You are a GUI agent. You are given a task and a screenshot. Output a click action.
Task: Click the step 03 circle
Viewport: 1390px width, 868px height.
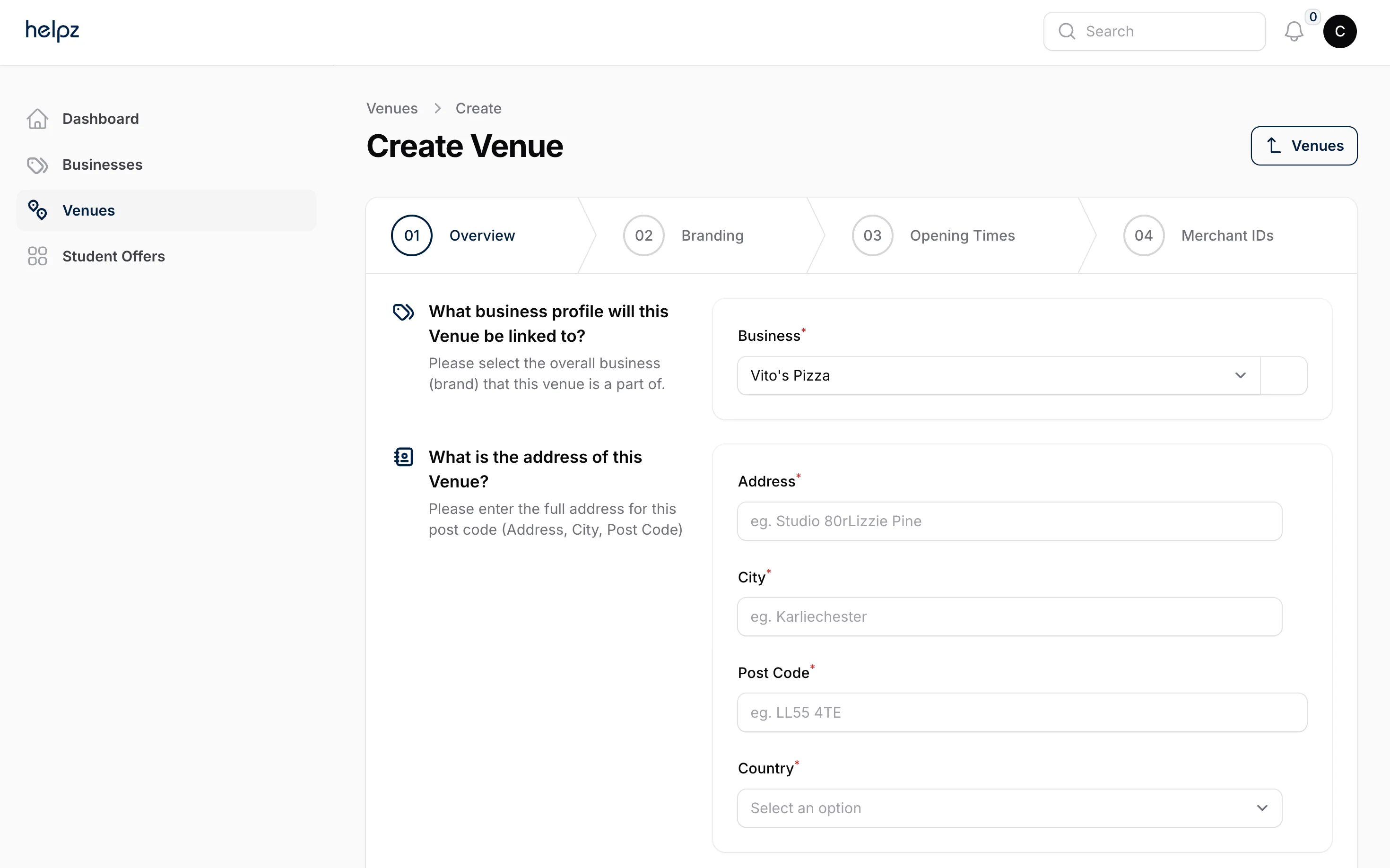872,235
